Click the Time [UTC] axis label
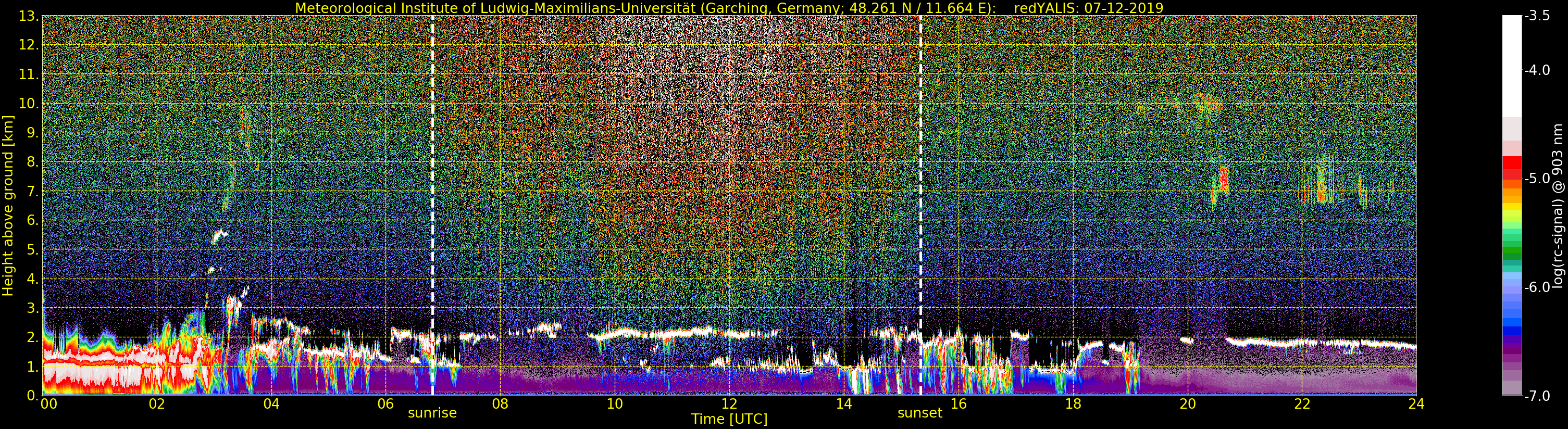Image resolution: width=1568 pixels, height=429 pixels. pos(729,419)
